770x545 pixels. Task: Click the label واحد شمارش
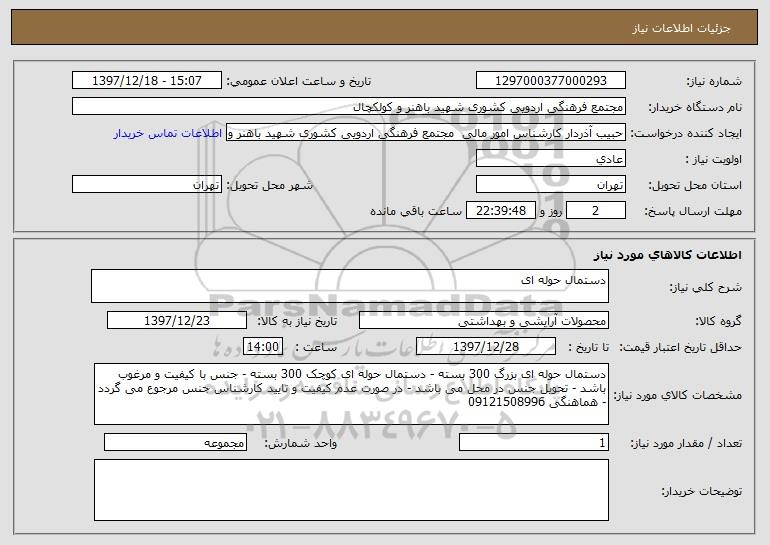coord(301,443)
